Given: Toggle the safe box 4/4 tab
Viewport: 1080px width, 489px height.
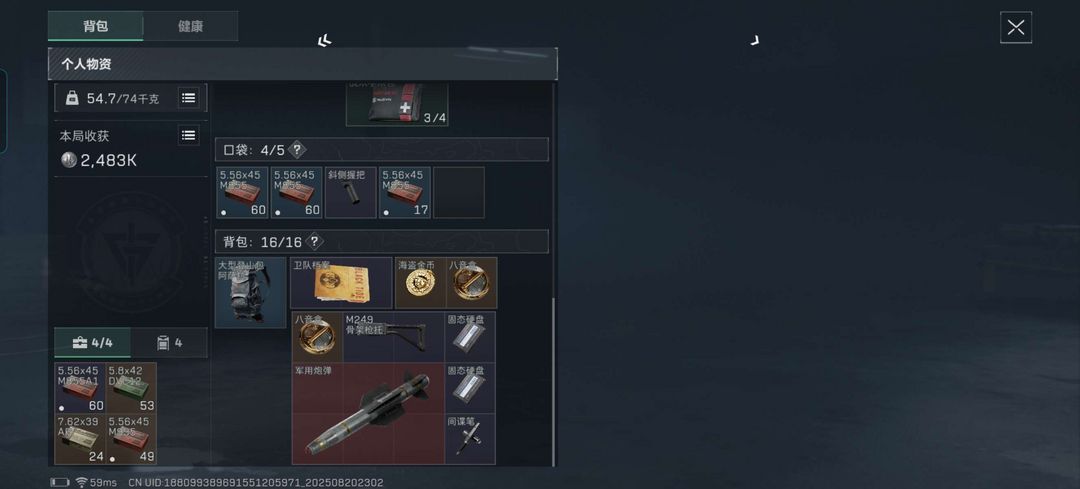Looking at the screenshot, I should 93,342.
